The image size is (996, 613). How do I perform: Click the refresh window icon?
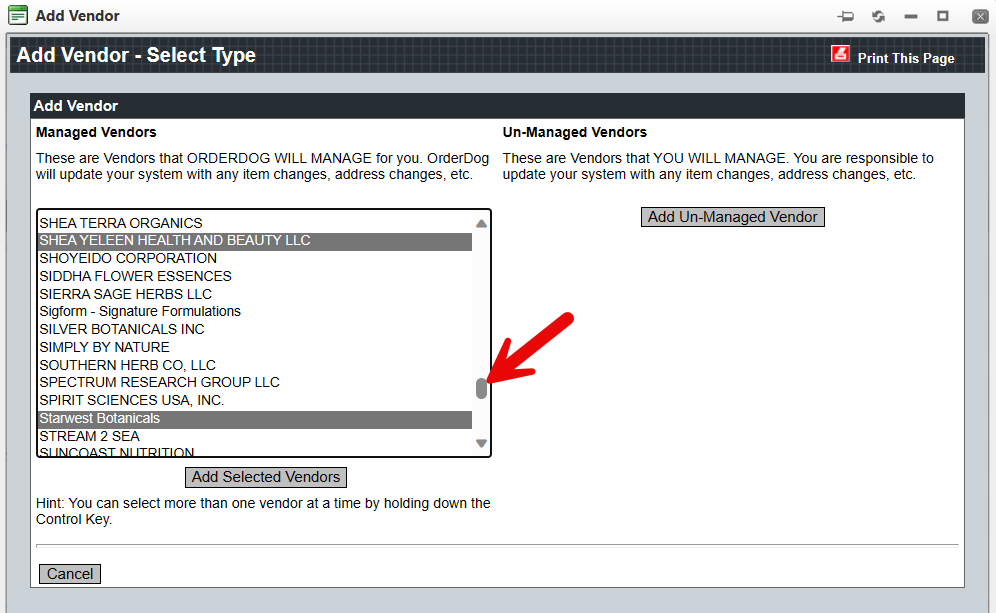878,16
